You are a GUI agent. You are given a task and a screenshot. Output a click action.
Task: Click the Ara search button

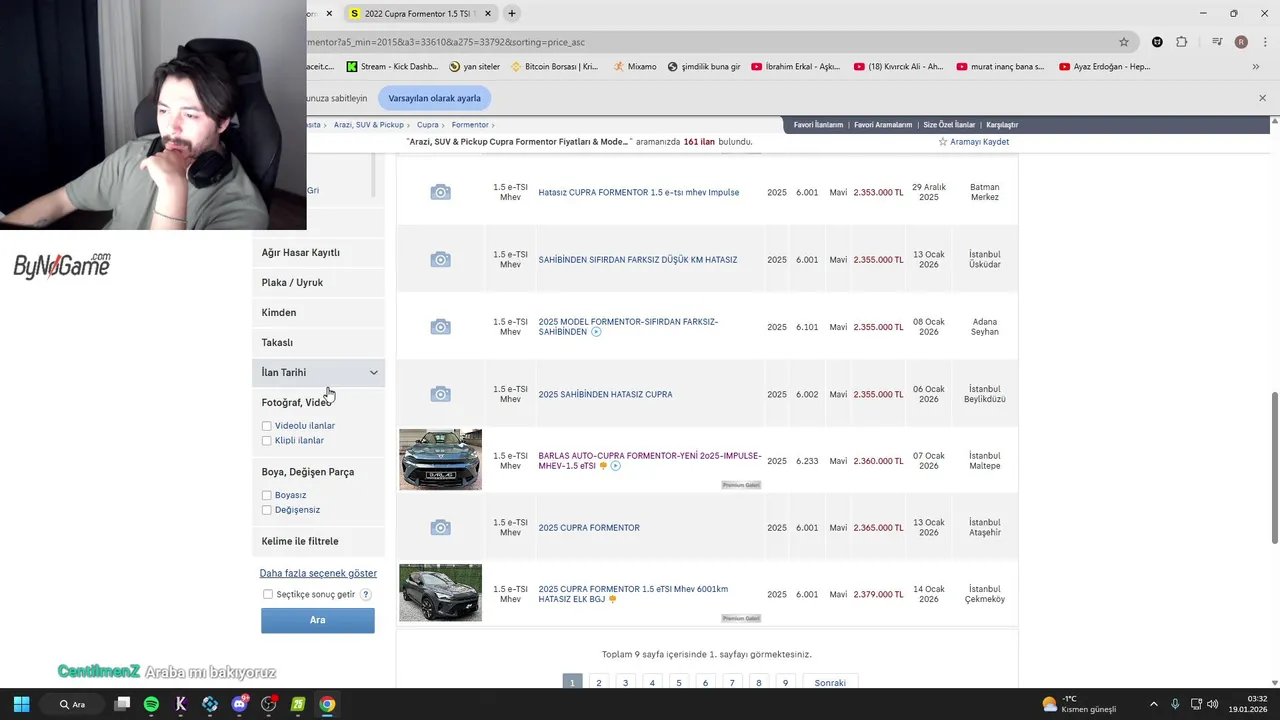tap(318, 620)
